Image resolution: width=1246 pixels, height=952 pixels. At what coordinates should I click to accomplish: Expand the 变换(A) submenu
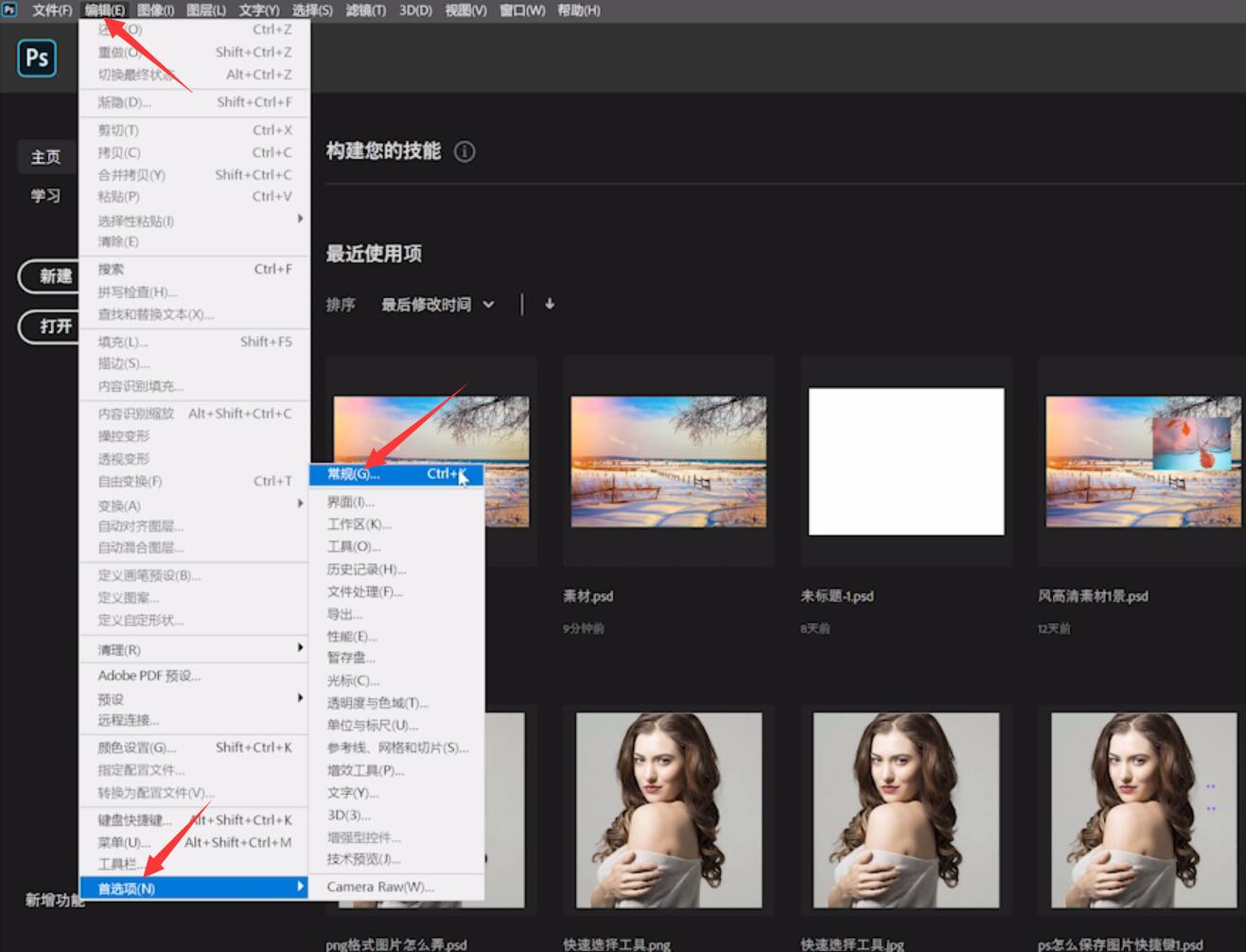(x=195, y=505)
